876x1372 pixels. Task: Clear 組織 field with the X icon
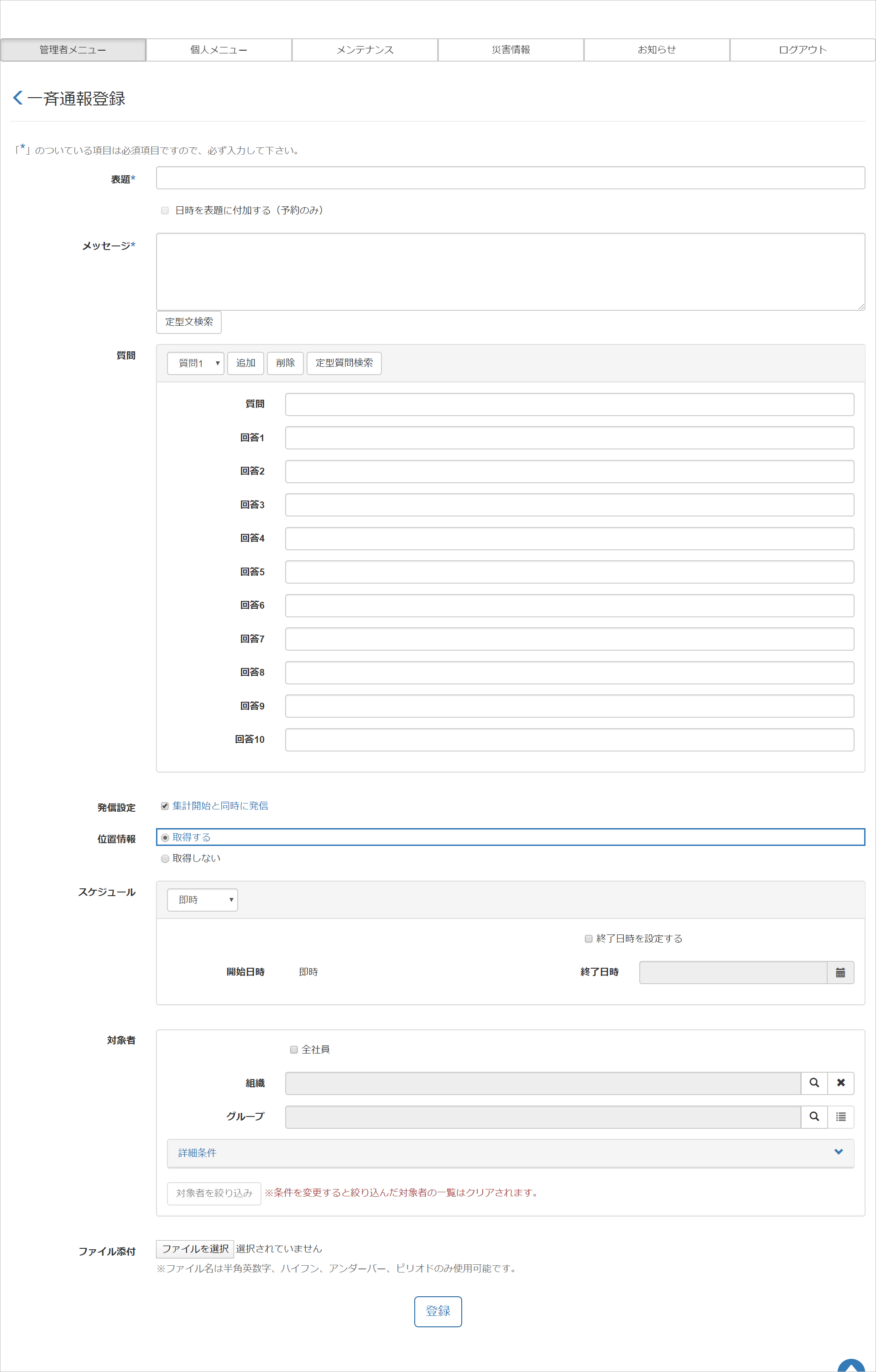tap(841, 1083)
